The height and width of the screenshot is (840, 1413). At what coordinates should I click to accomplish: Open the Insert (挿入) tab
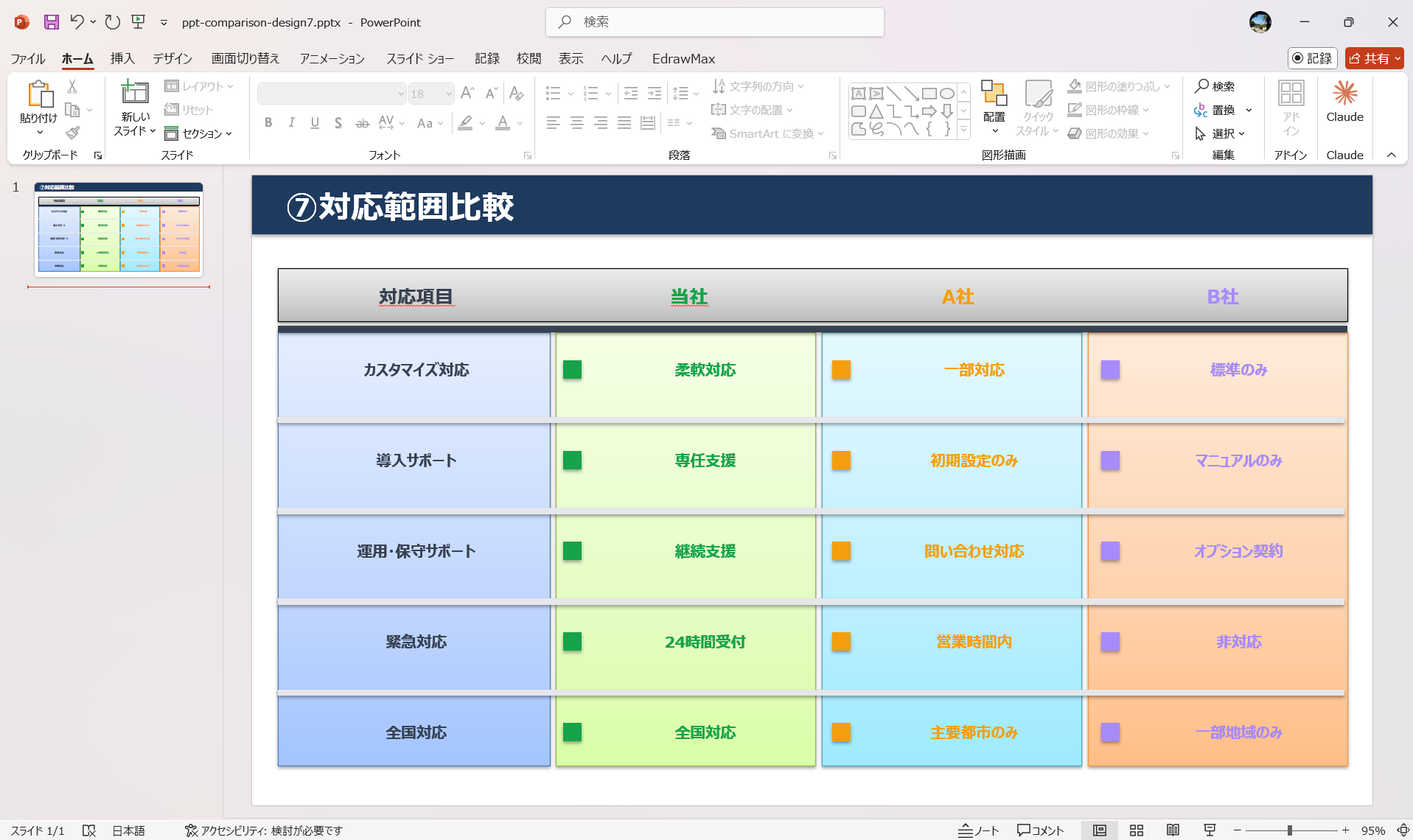(122, 58)
